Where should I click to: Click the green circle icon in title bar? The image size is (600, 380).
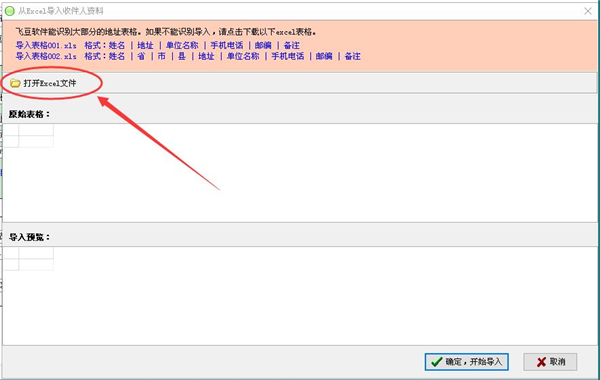[x=10, y=11]
